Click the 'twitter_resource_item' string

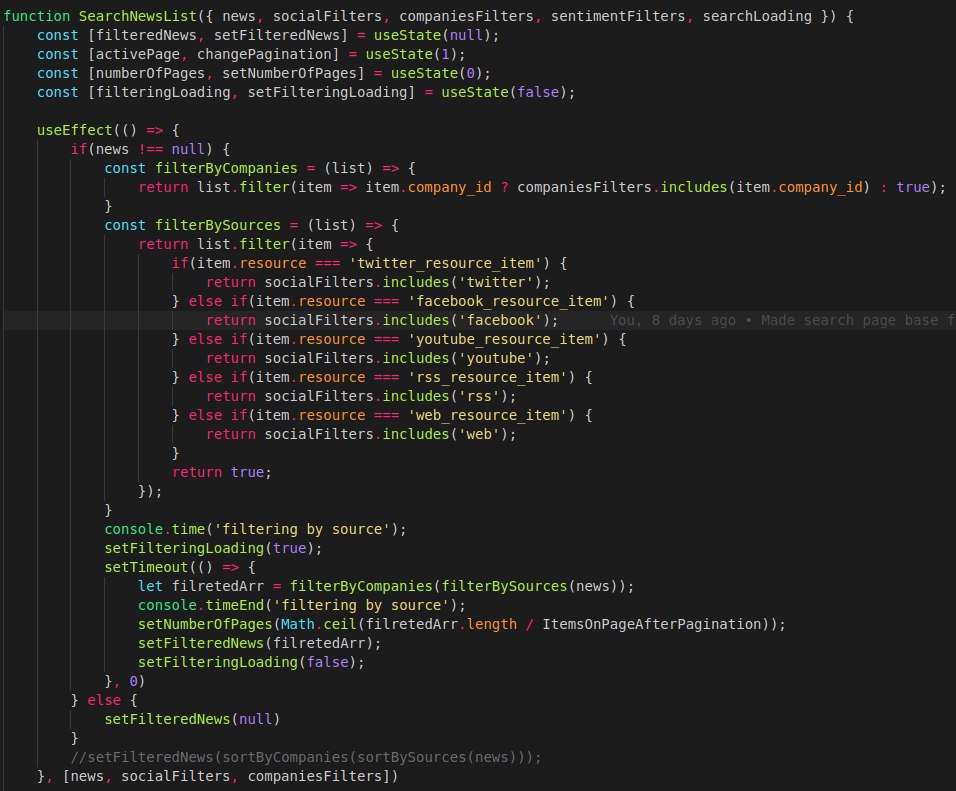[x=444, y=263]
